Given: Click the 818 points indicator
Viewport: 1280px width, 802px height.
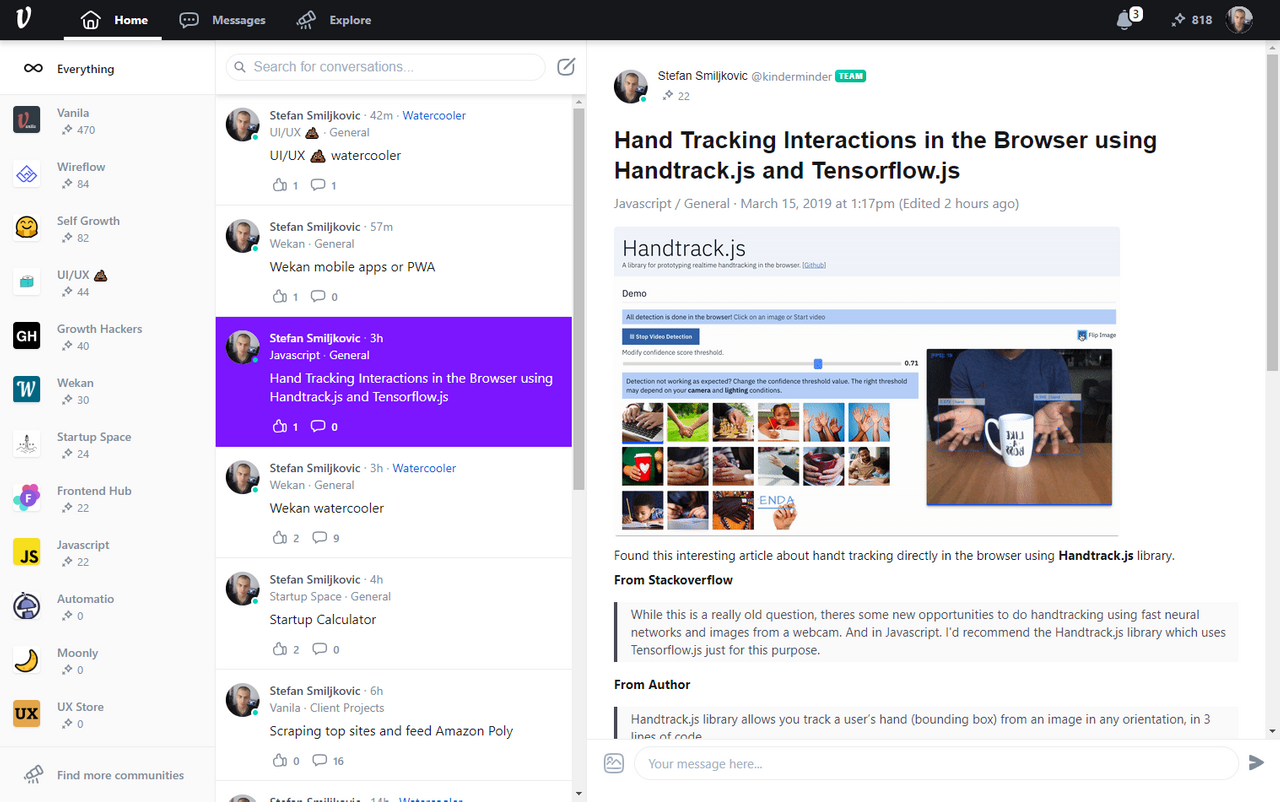Looking at the screenshot, I should click(x=1191, y=20).
